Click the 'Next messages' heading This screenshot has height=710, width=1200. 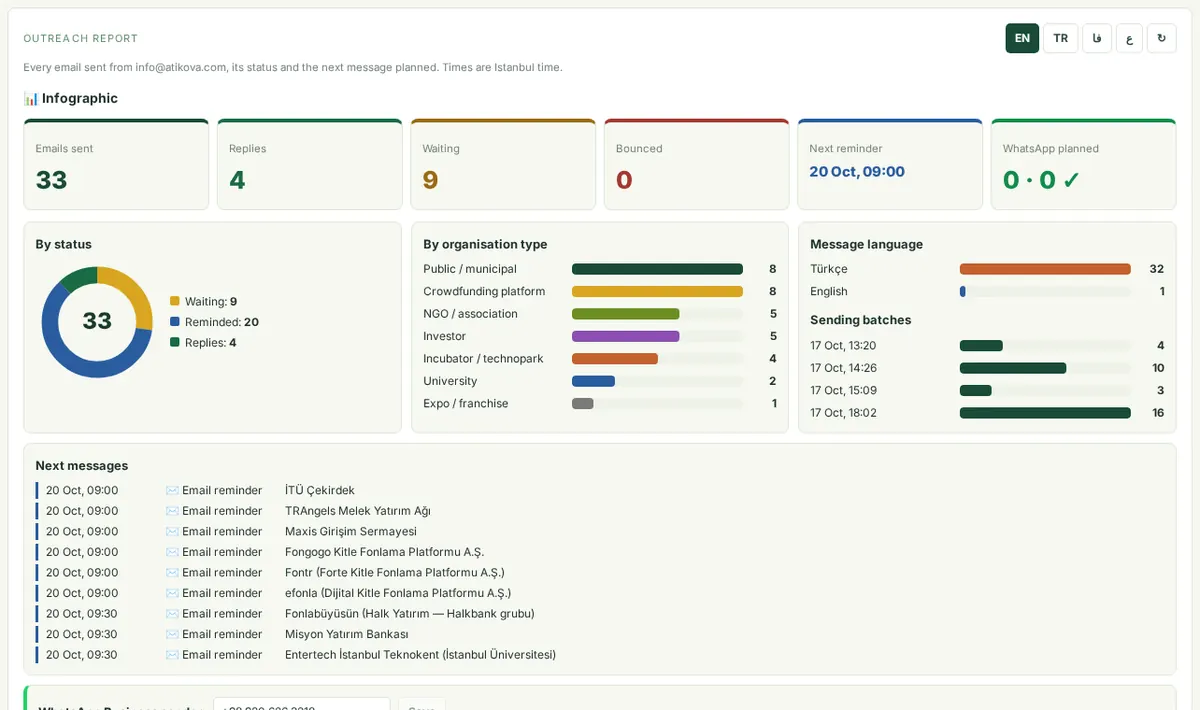pos(82,466)
